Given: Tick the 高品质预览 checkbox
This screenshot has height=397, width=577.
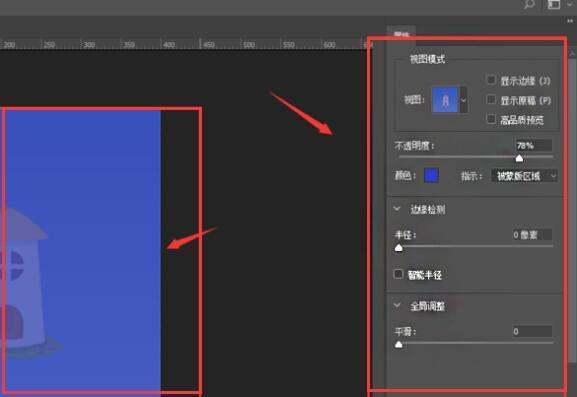Looking at the screenshot, I should [491, 119].
